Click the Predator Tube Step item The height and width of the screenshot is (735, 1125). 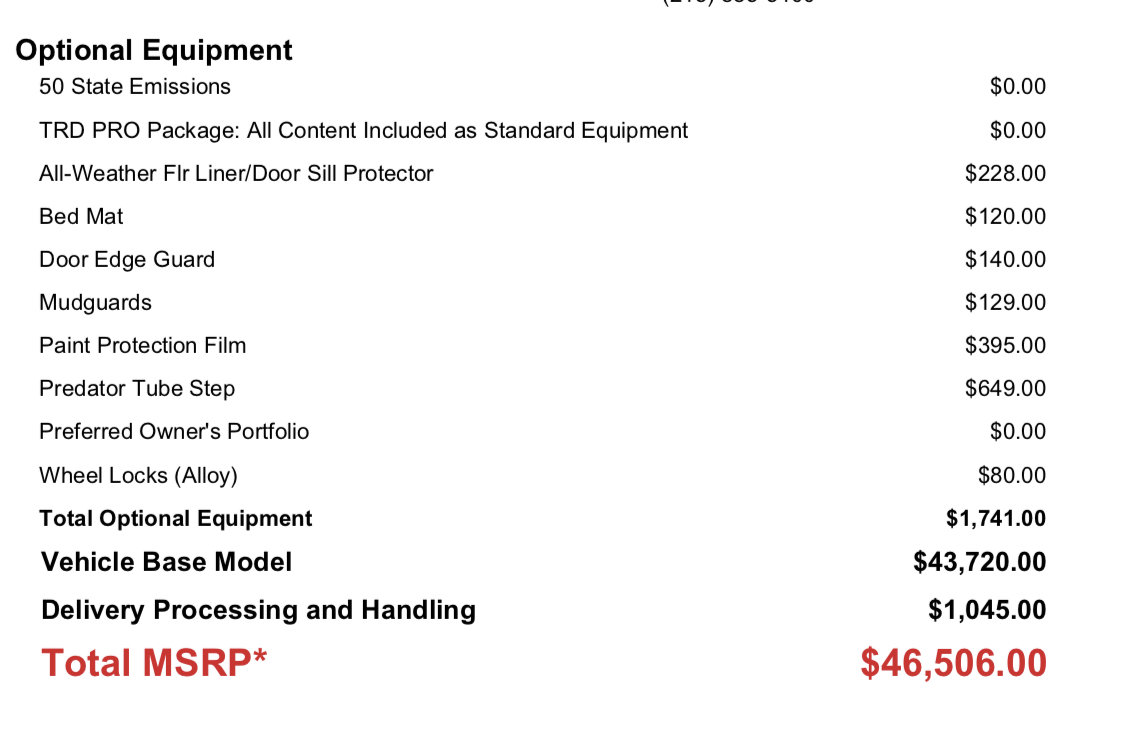click(x=137, y=388)
